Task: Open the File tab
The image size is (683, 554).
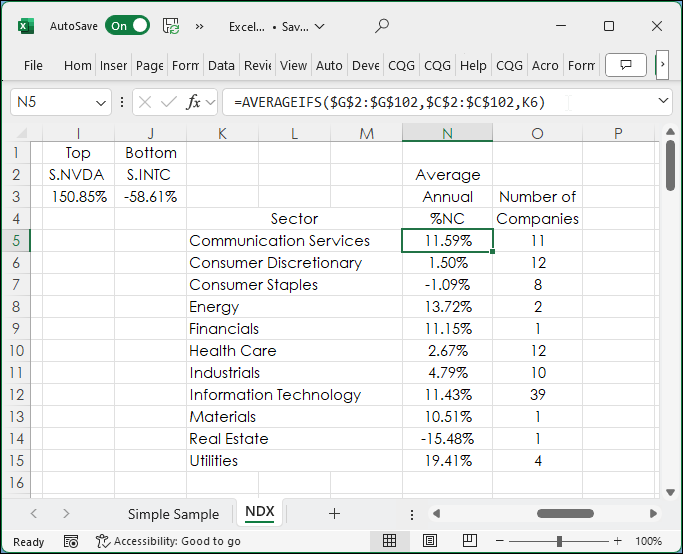Action: [33, 65]
